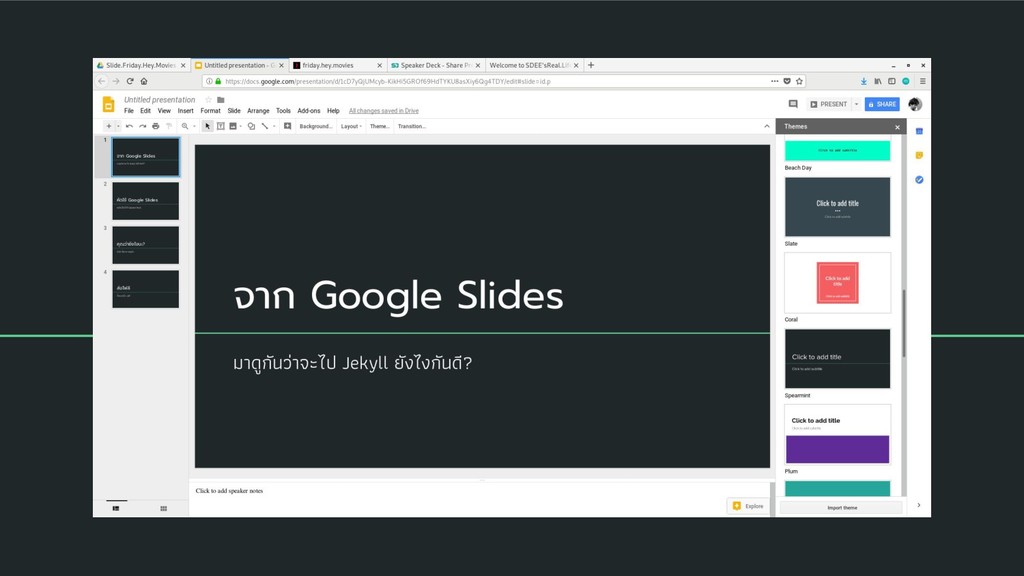Select the Line tool
The image size is (1024, 576).
pos(264,126)
